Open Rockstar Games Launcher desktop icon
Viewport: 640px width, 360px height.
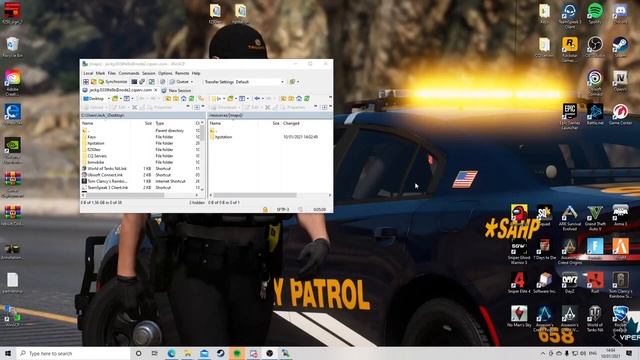click(570, 49)
